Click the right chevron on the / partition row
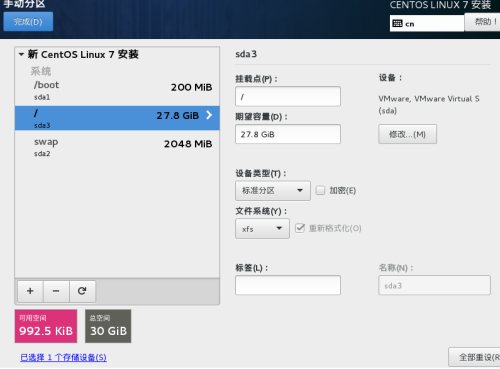Image resolution: width=500 pixels, height=369 pixels. [x=209, y=115]
